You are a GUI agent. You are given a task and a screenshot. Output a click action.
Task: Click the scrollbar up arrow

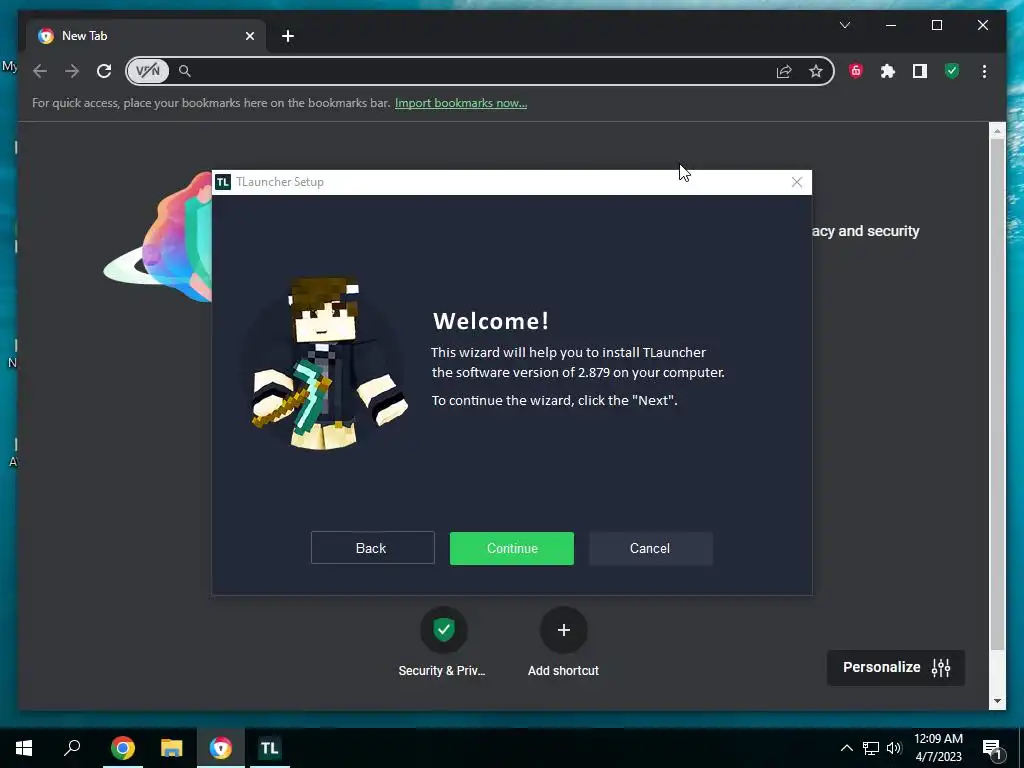pyautogui.click(x=997, y=131)
